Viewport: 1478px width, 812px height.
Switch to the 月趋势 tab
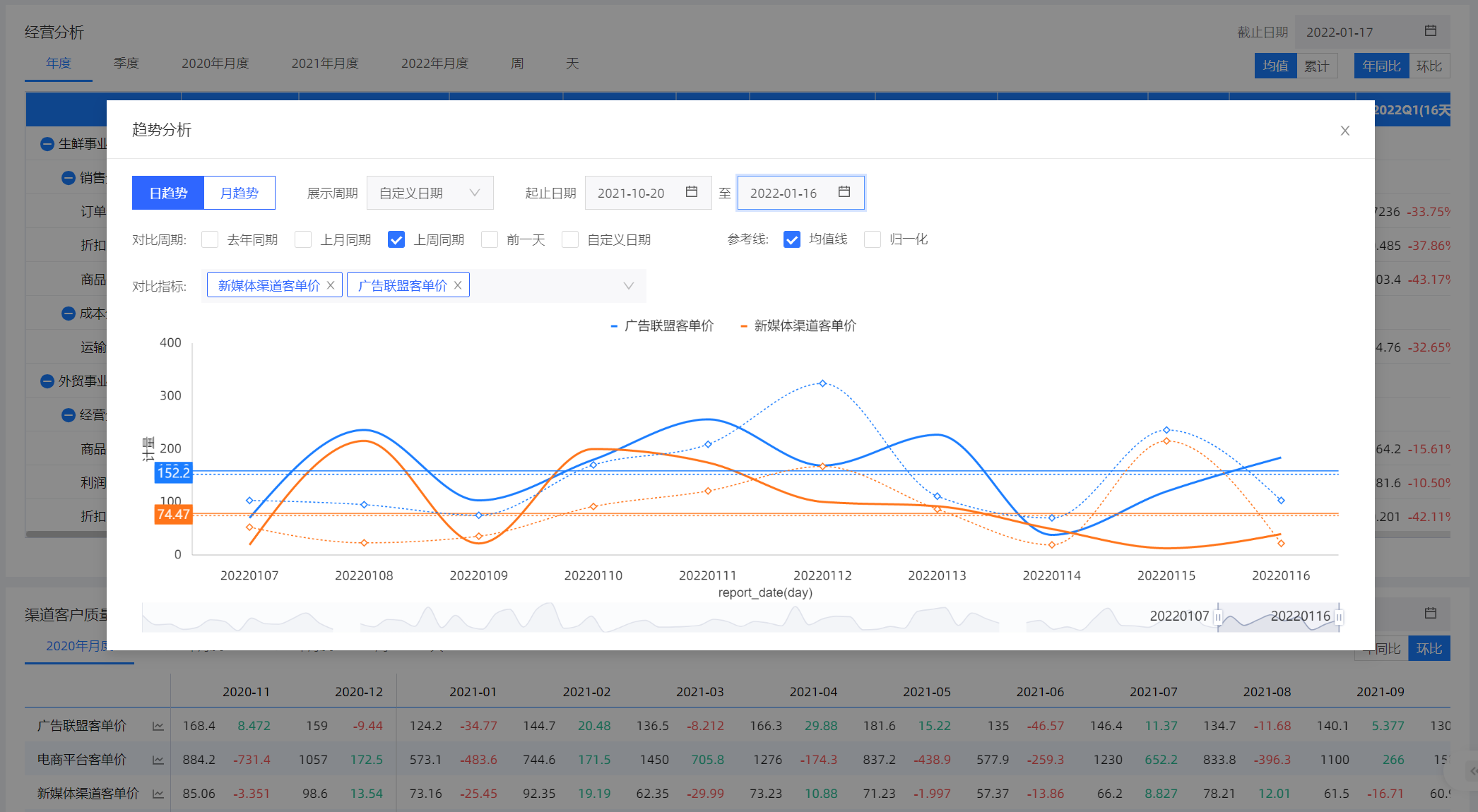pyautogui.click(x=240, y=193)
